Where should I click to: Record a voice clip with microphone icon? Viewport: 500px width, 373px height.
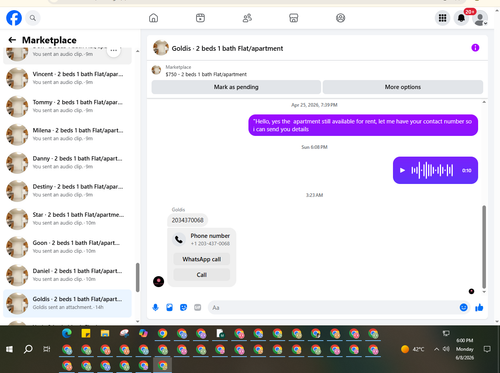[x=155, y=307]
